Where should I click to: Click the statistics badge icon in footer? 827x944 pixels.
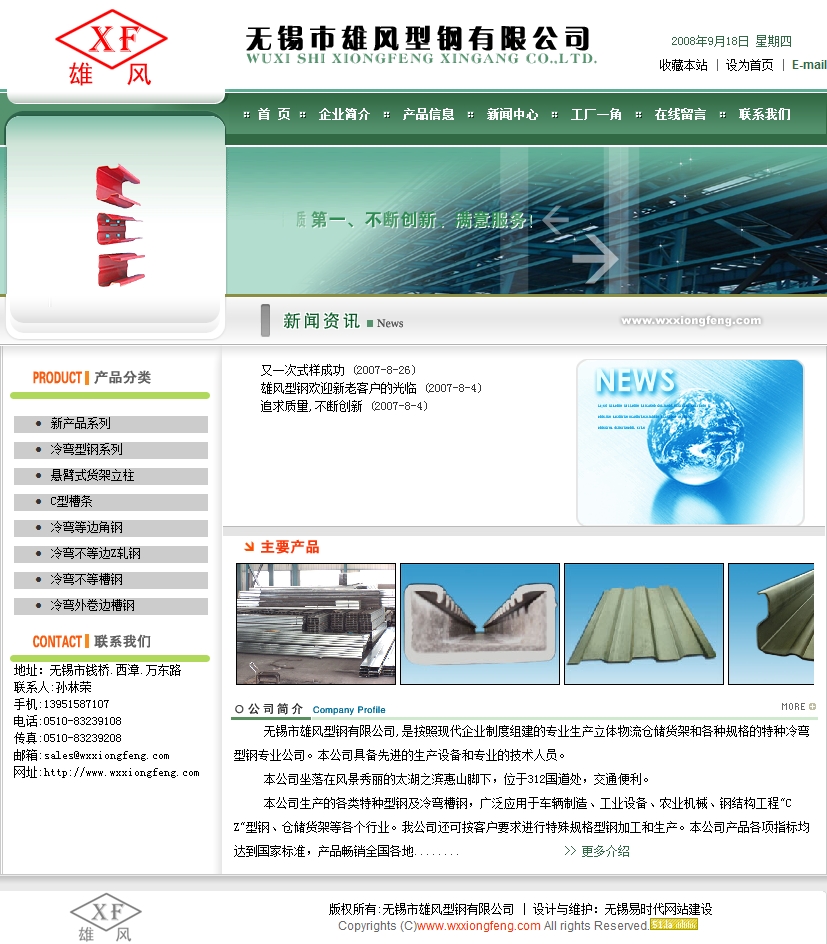click(674, 925)
